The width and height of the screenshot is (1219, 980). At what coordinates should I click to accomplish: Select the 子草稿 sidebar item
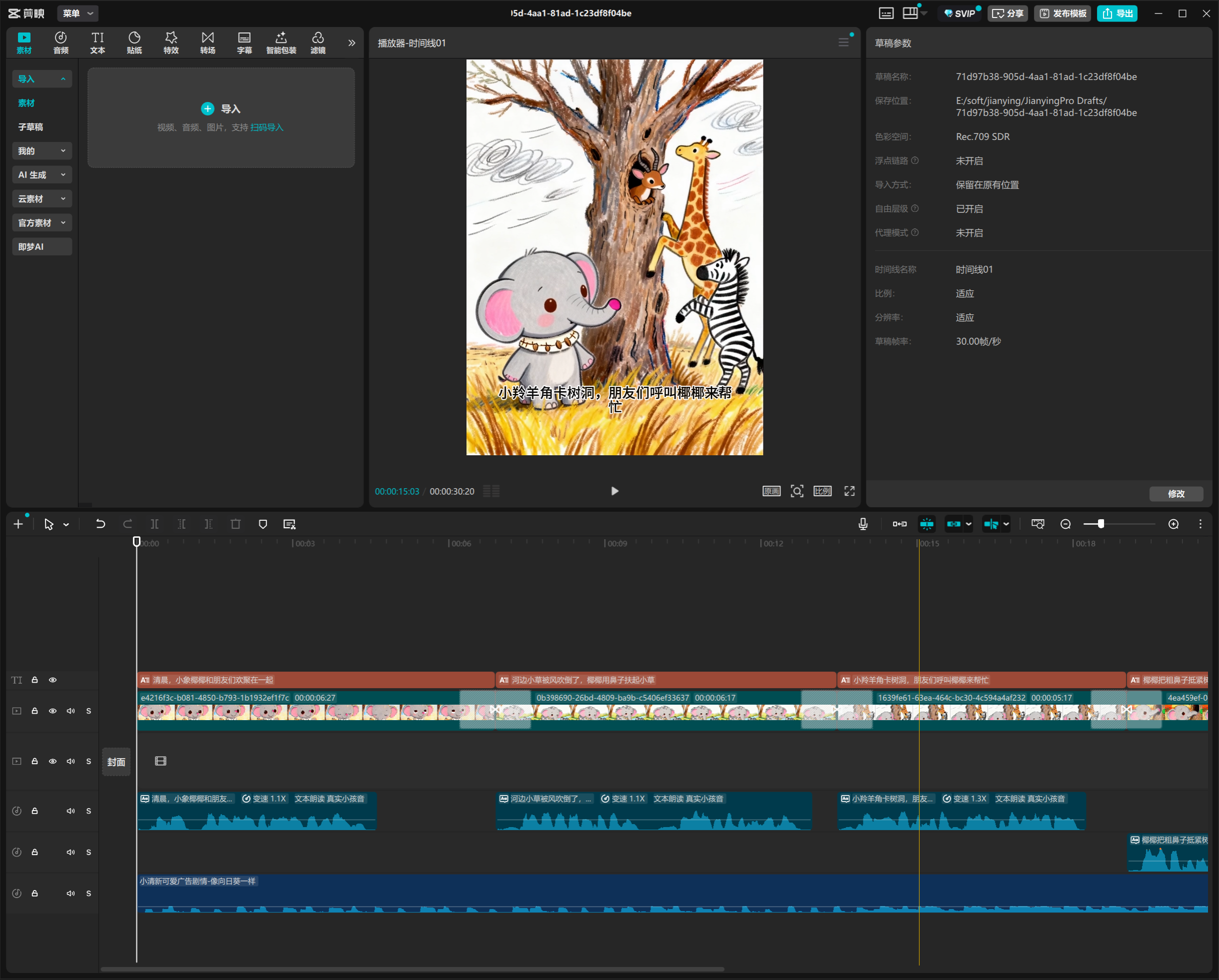[x=30, y=127]
